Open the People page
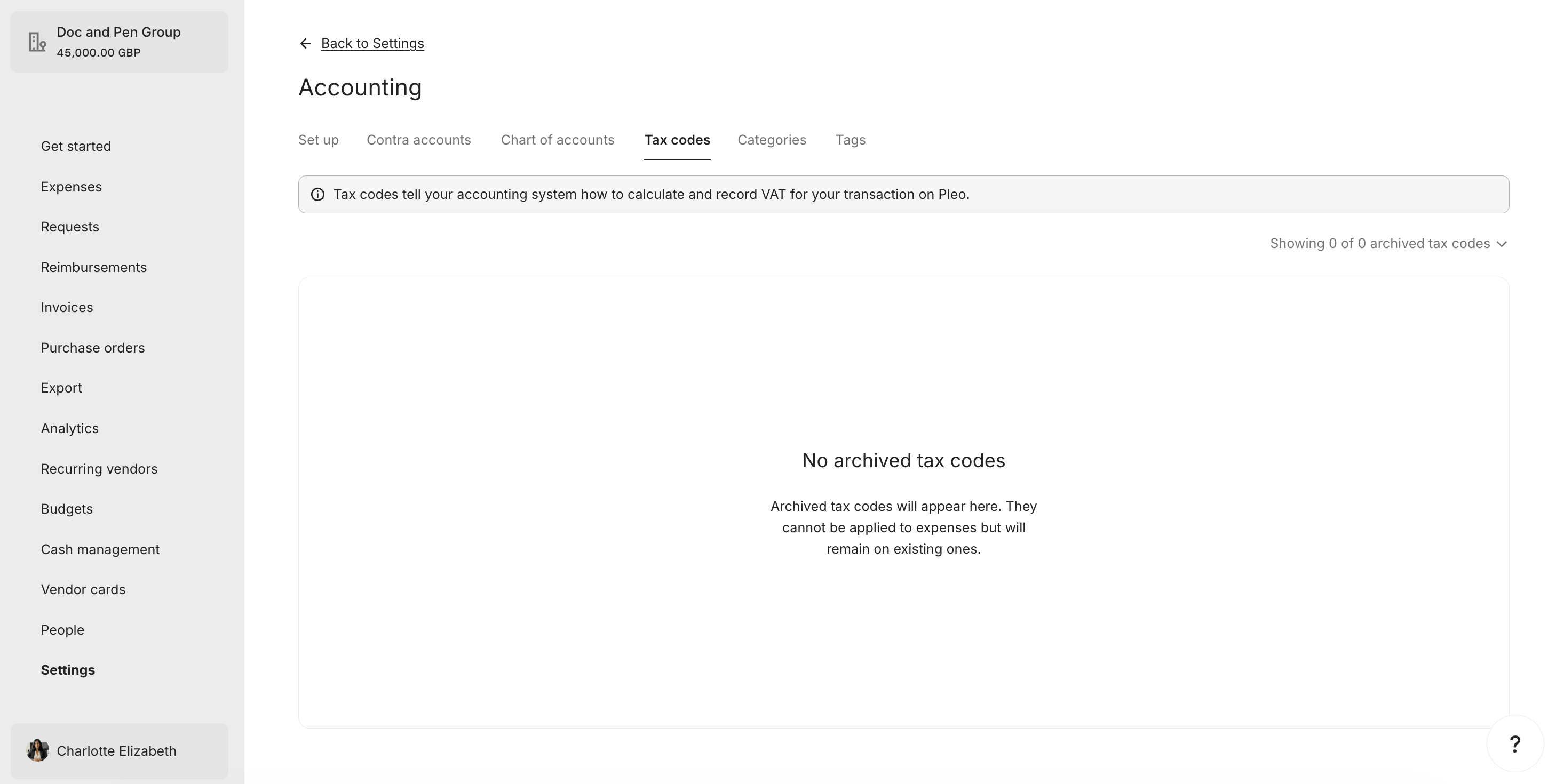1556x784 pixels. (x=63, y=630)
